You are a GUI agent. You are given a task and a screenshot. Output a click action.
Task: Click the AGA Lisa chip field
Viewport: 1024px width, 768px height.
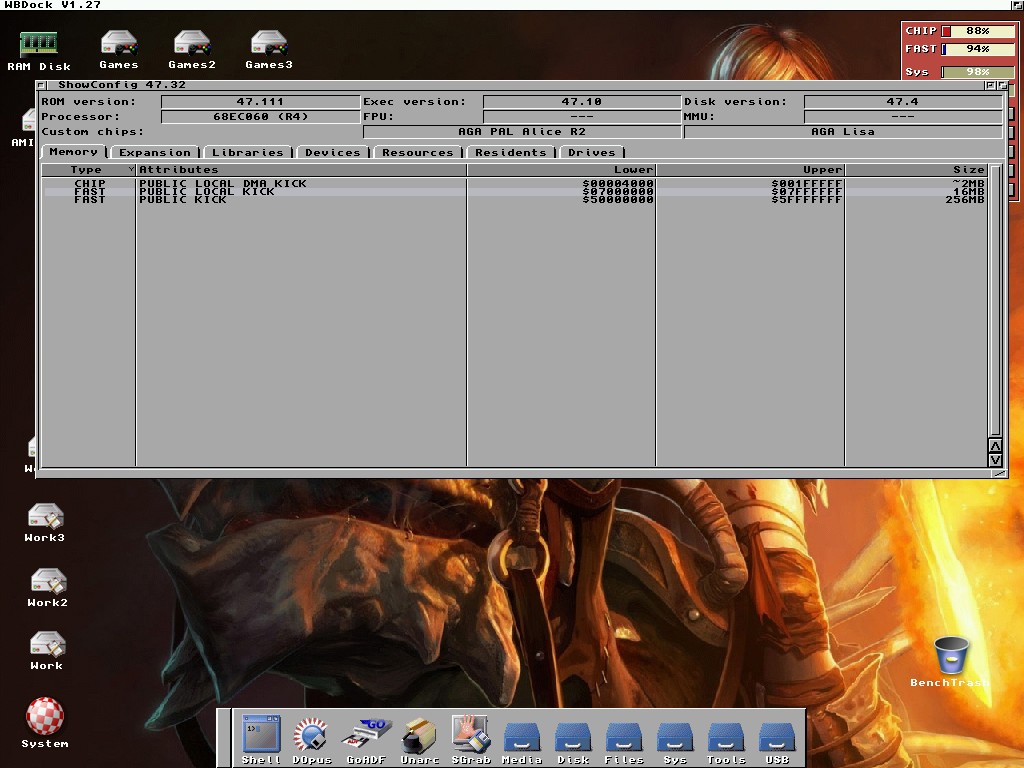click(x=843, y=132)
